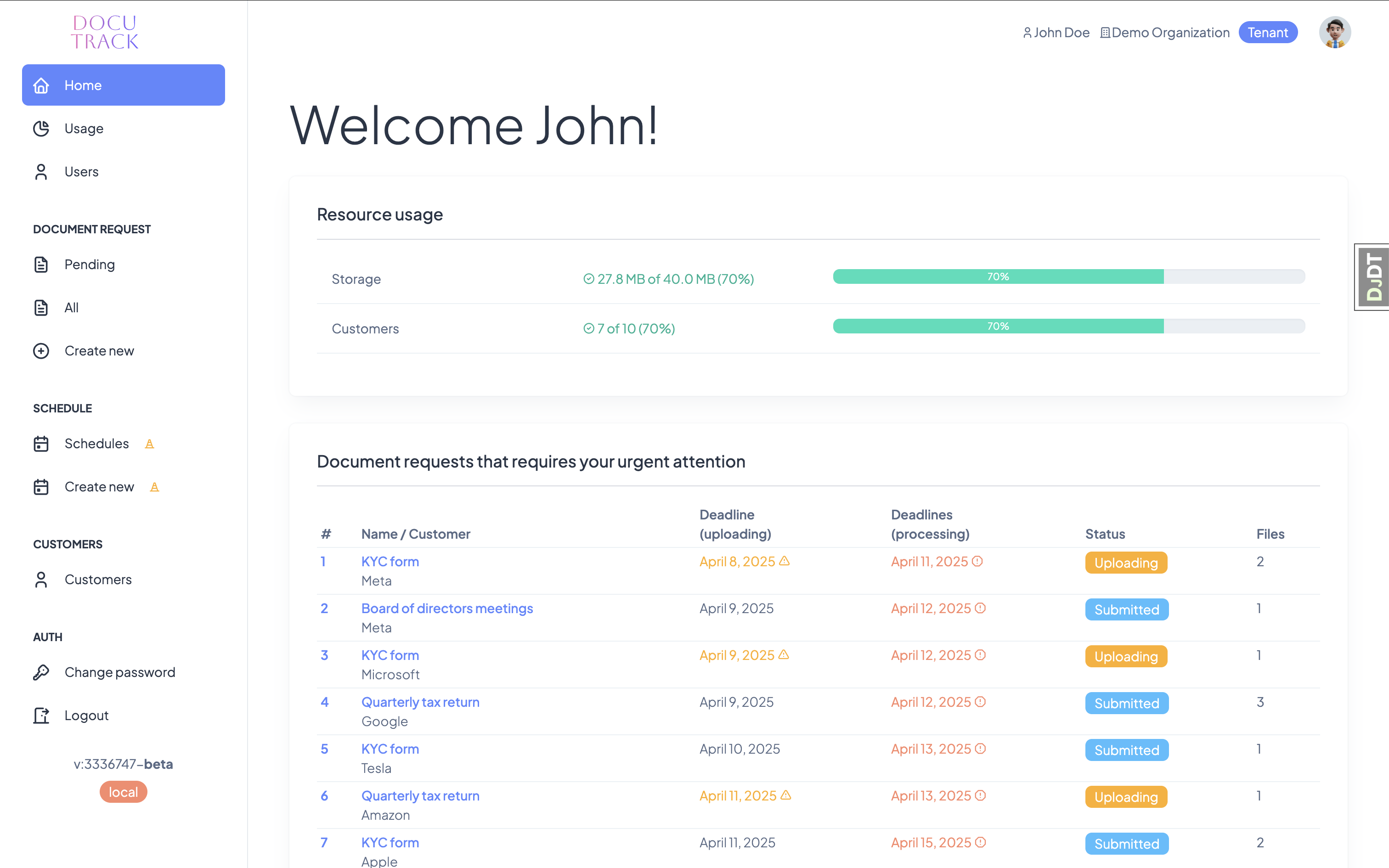Click warning triangle next to Schedules
Screen dimensions: 1389x868
[149, 444]
